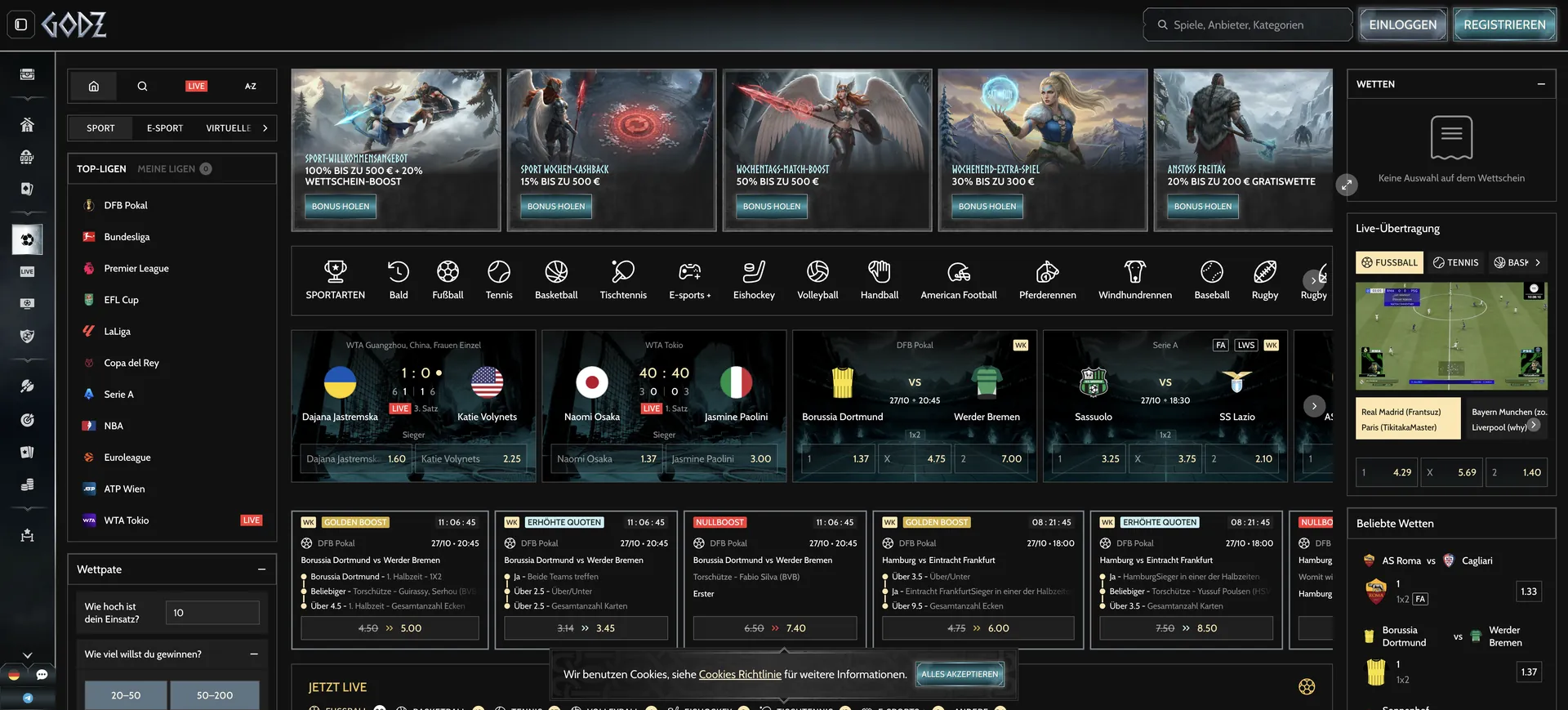Screen dimensions: 1568x710
Task: Open the football icon in the left sidebar
Action: click(27, 239)
